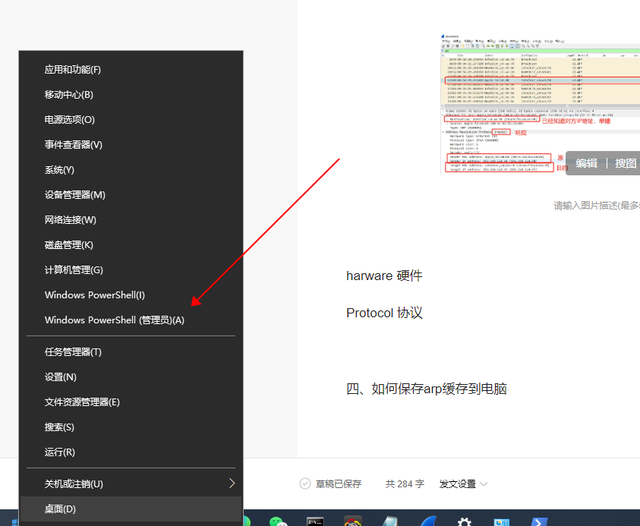Open 电源选项(O)
Screen dimensions: 640x526
(x=131, y=120)
